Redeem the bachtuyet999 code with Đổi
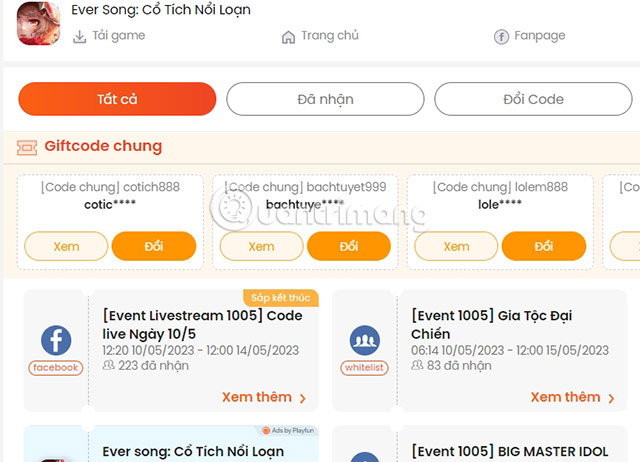640x462 pixels. click(348, 246)
